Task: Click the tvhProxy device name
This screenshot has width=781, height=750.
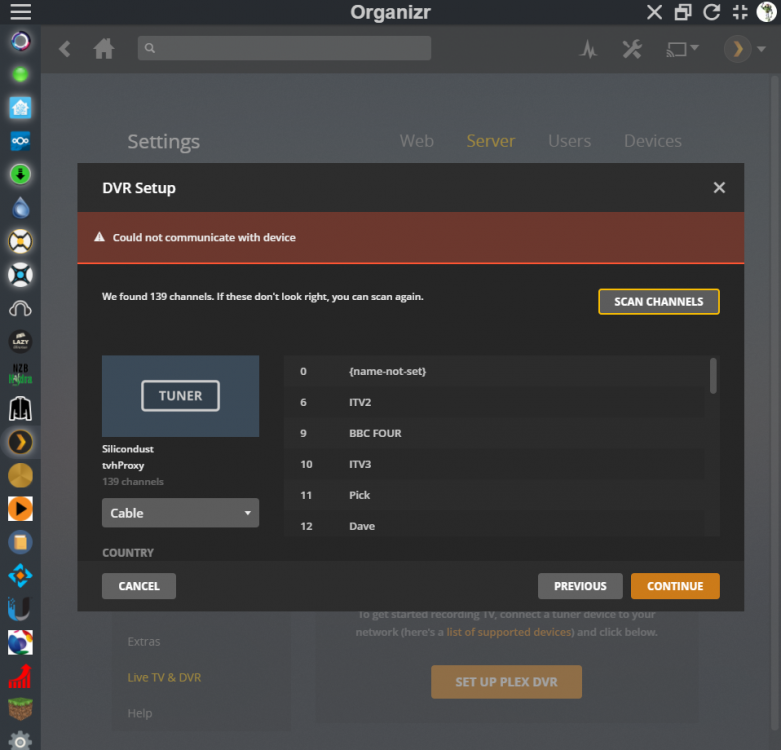Action: coord(123,465)
